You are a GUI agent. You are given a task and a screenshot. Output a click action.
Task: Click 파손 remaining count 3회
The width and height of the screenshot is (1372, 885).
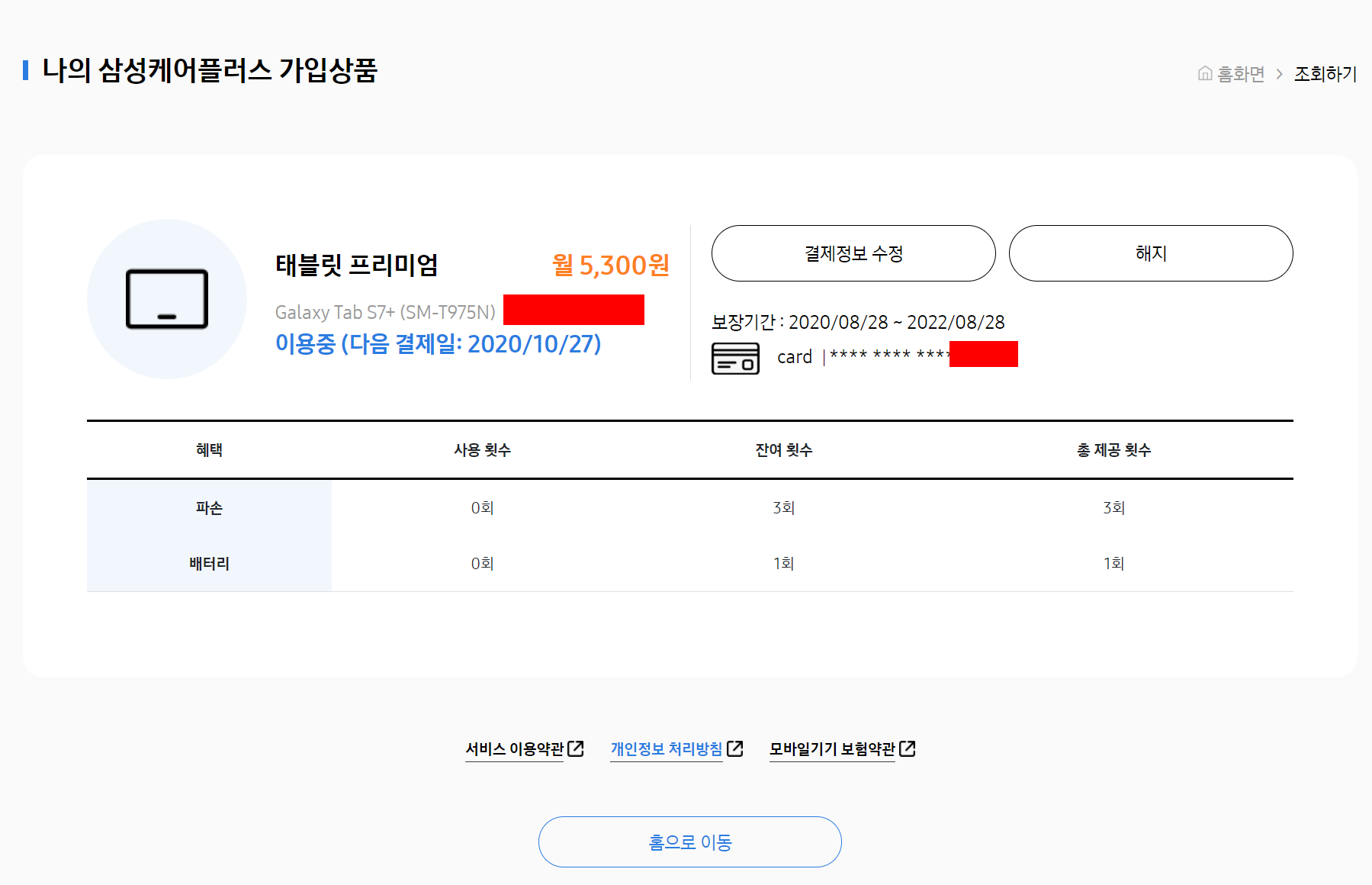[784, 508]
